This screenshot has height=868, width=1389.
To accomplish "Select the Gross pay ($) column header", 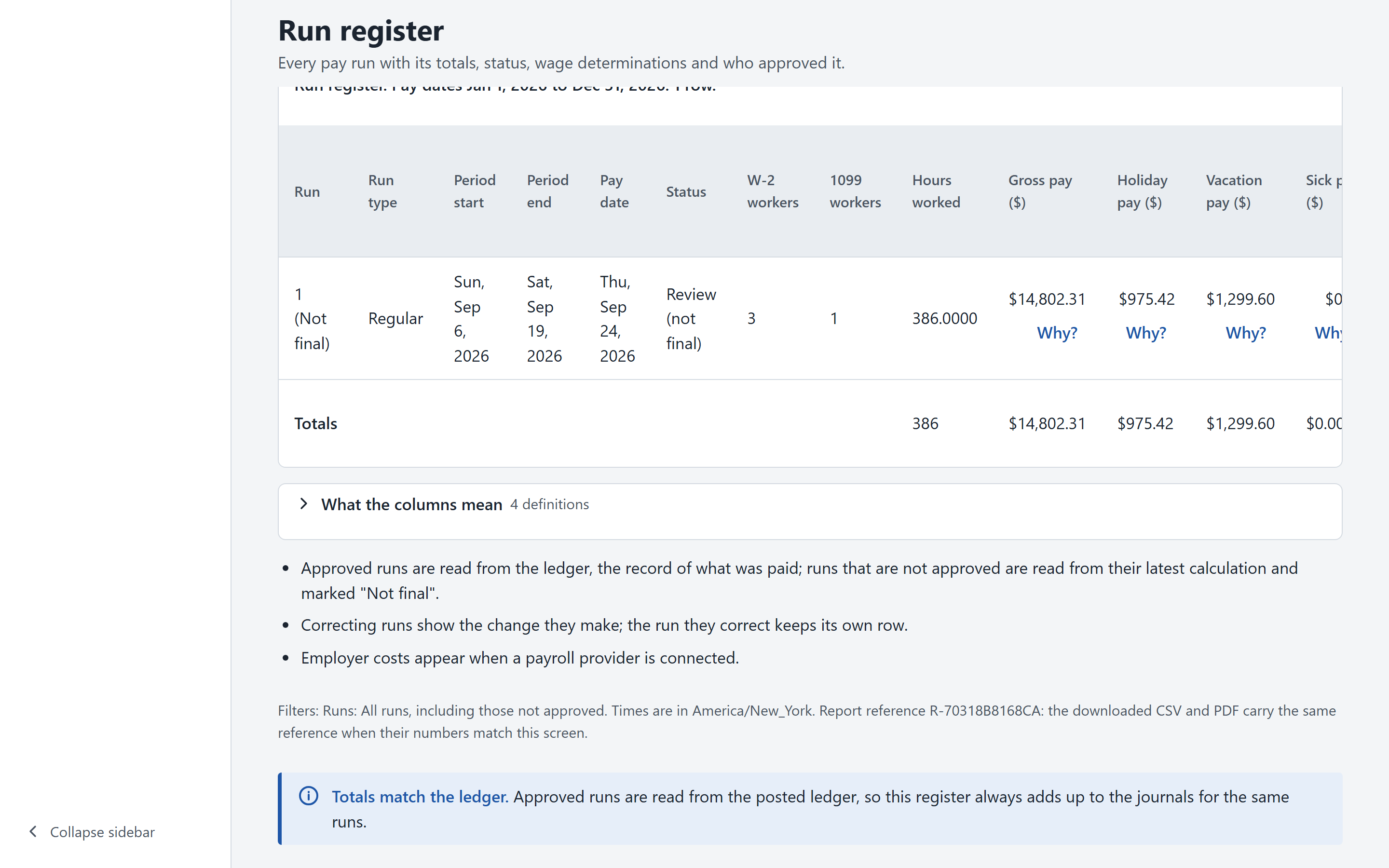I will coord(1040,191).
